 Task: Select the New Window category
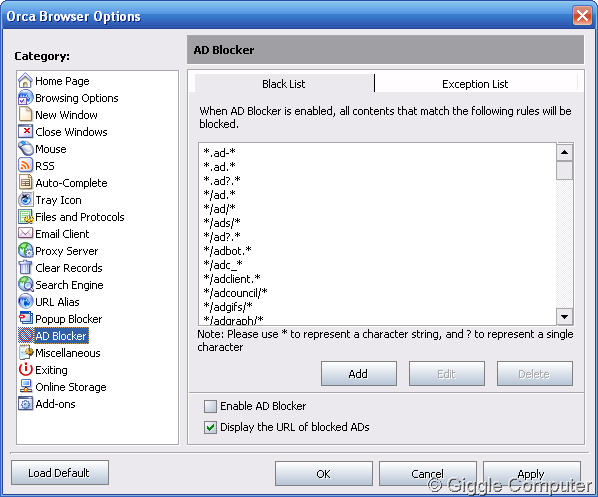[66, 115]
